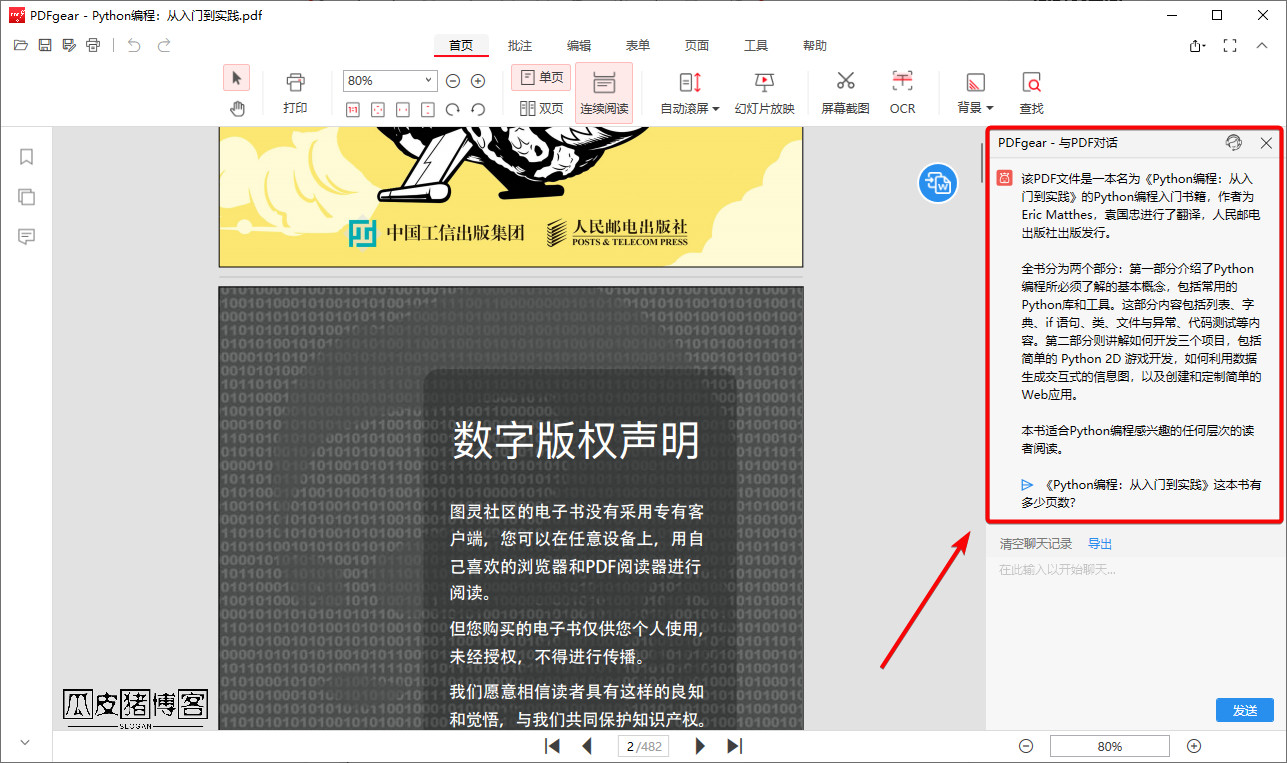1287x763 pixels.
Task: Rotate the page clockwise
Action: coord(453,109)
